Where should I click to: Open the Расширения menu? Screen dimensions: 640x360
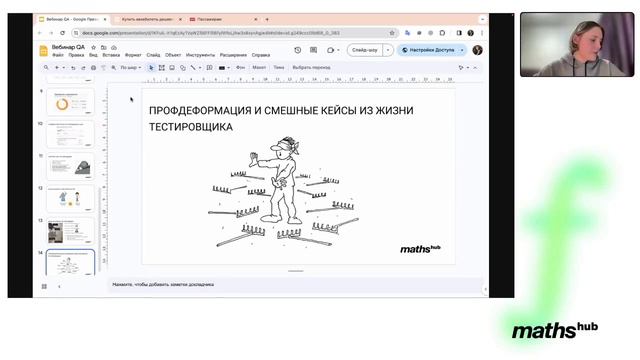(x=233, y=55)
